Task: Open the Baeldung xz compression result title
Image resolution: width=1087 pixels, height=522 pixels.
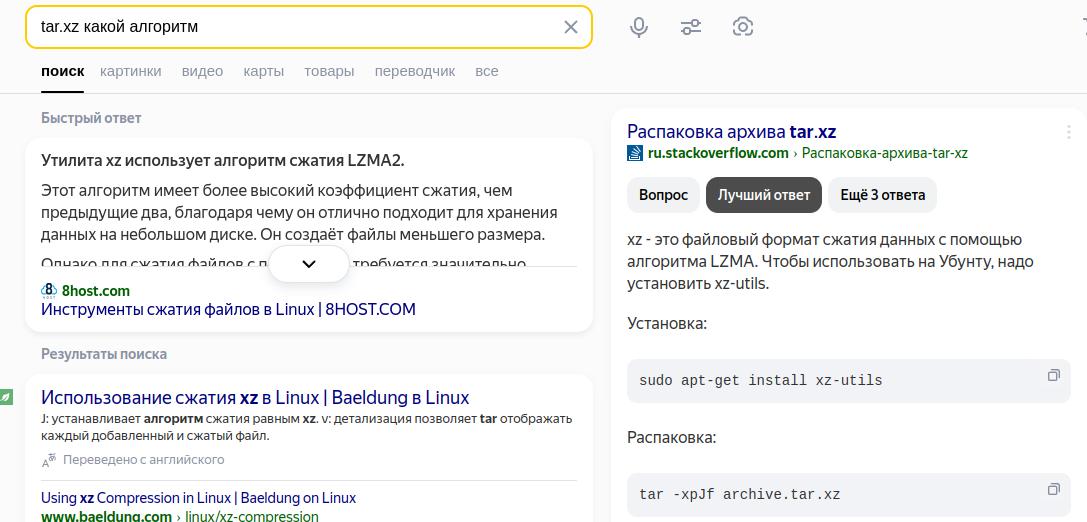Action: (x=255, y=397)
